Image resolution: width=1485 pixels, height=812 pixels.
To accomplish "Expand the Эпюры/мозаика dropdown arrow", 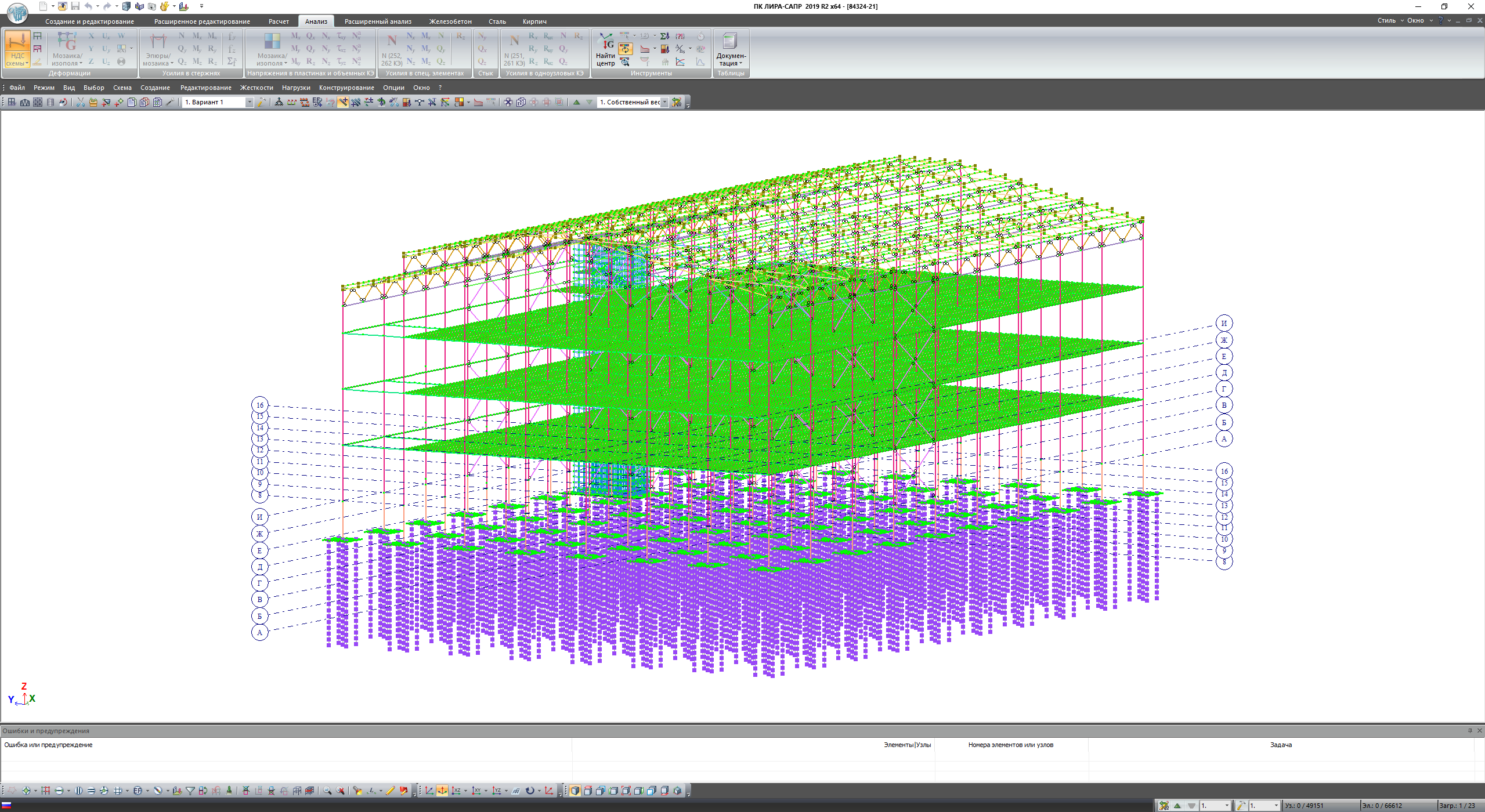I will (x=172, y=64).
